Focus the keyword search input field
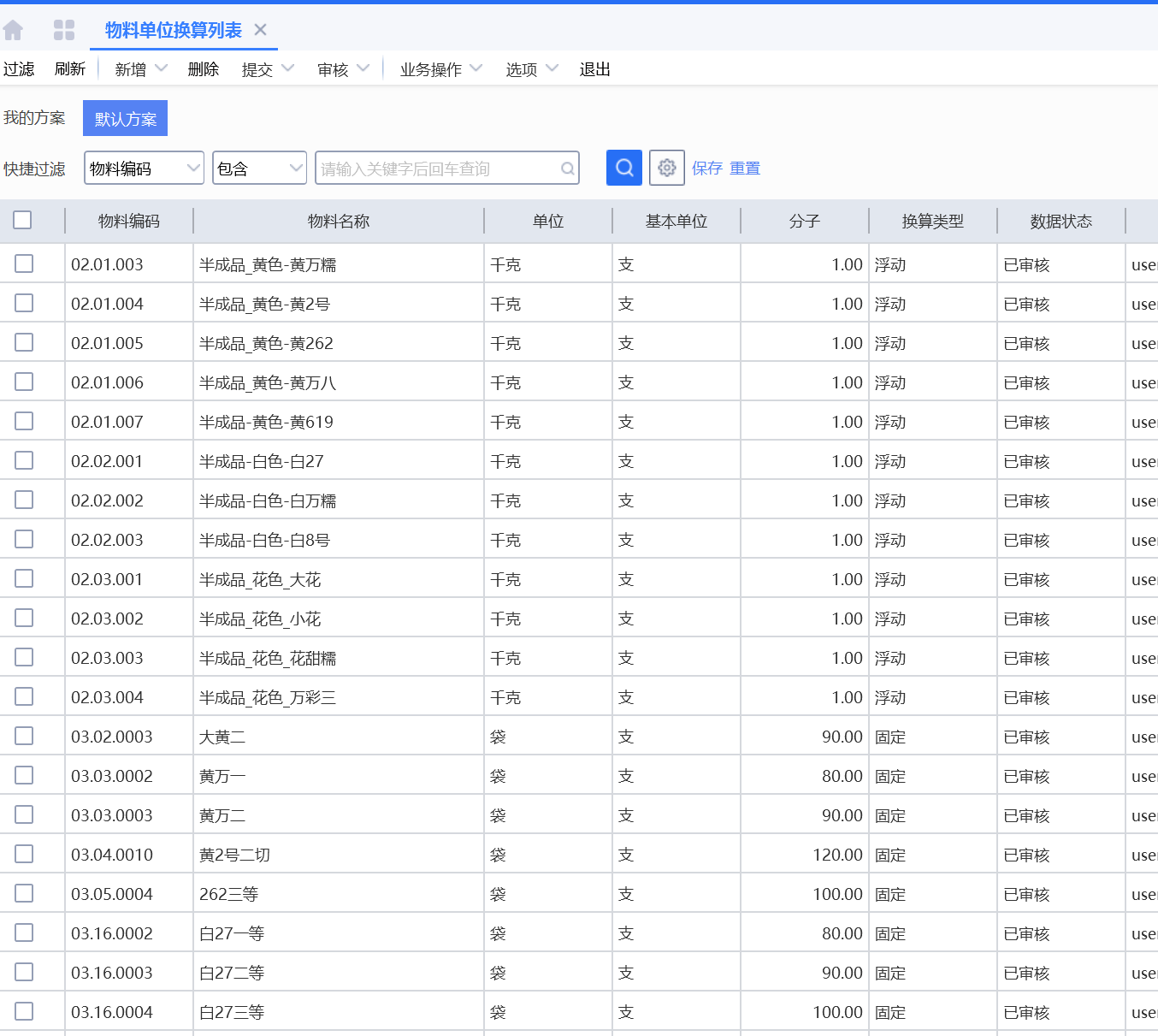Image resolution: width=1158 pixels, height=1036 pixels. (x=447, y=169)
